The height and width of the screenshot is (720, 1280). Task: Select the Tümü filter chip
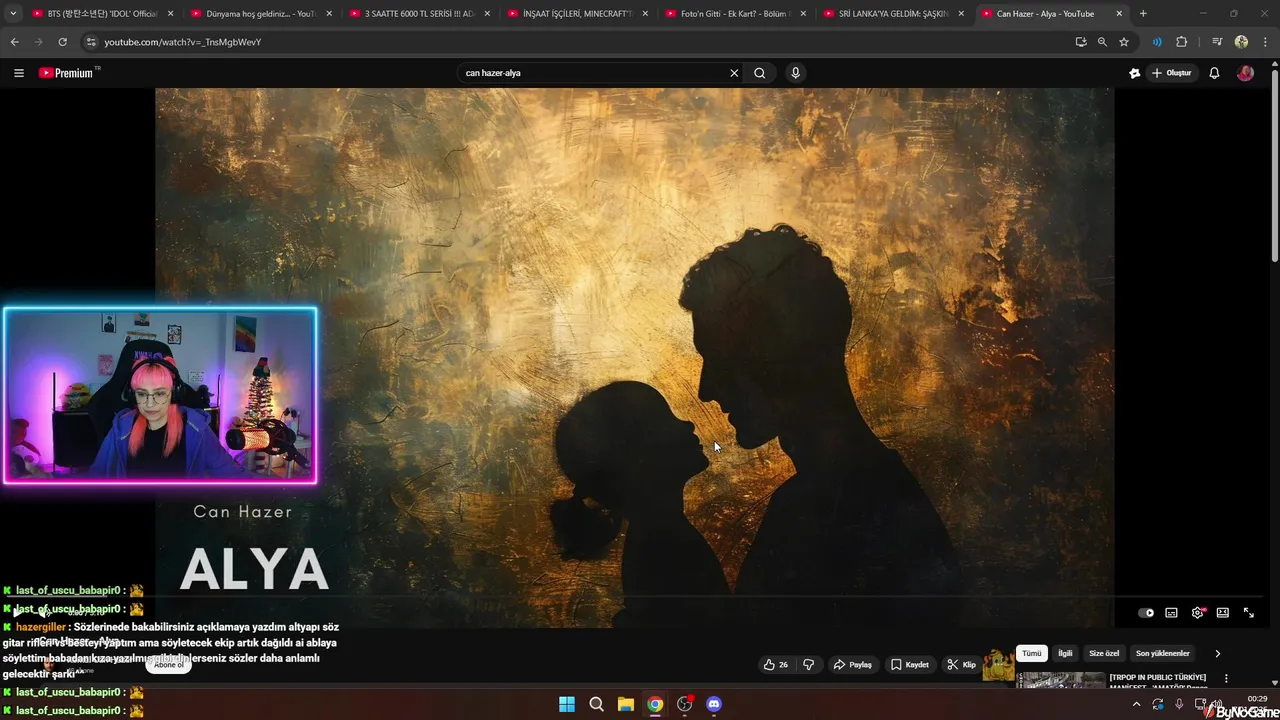pyautogui.click(x=1031, y=653)
